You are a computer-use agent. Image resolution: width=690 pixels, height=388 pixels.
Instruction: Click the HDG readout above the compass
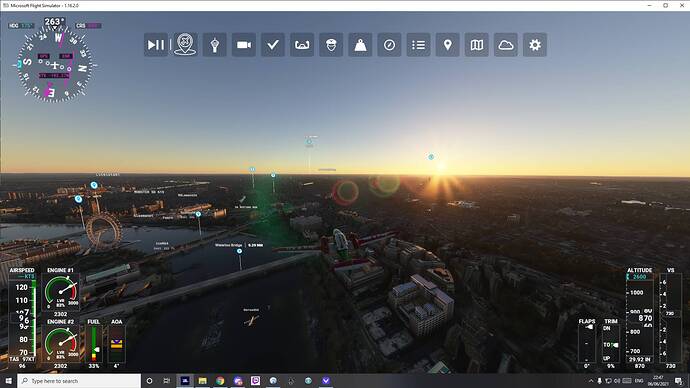pos(21,26)
